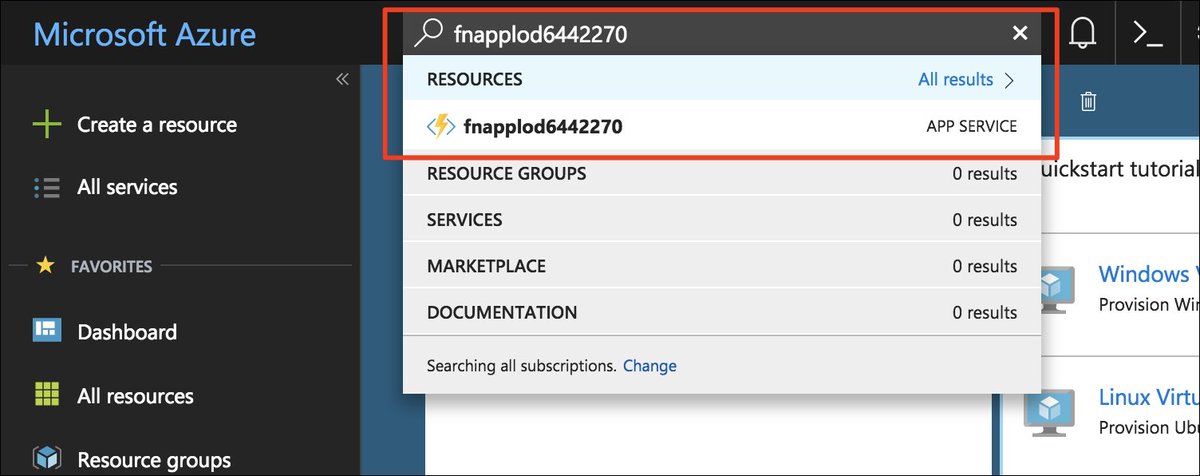Select the DOCUMENTATION section row
This screenshot has height=476, width=1200.
click(x=721, y=313)
